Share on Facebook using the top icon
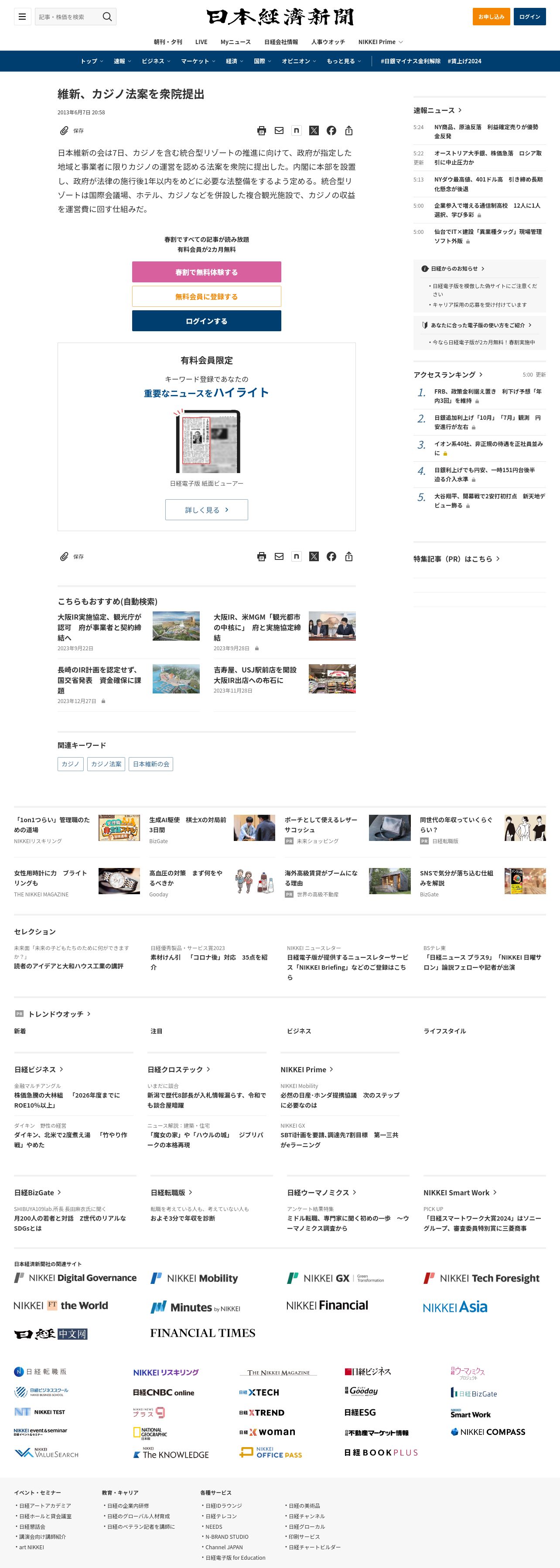 331,130
